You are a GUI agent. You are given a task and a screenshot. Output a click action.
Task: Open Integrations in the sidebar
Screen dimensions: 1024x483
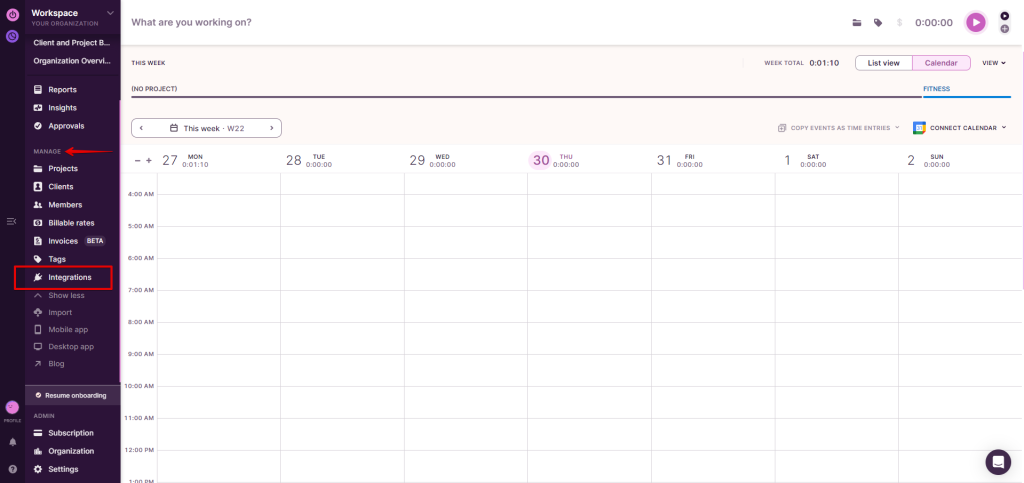pos(69,277)
